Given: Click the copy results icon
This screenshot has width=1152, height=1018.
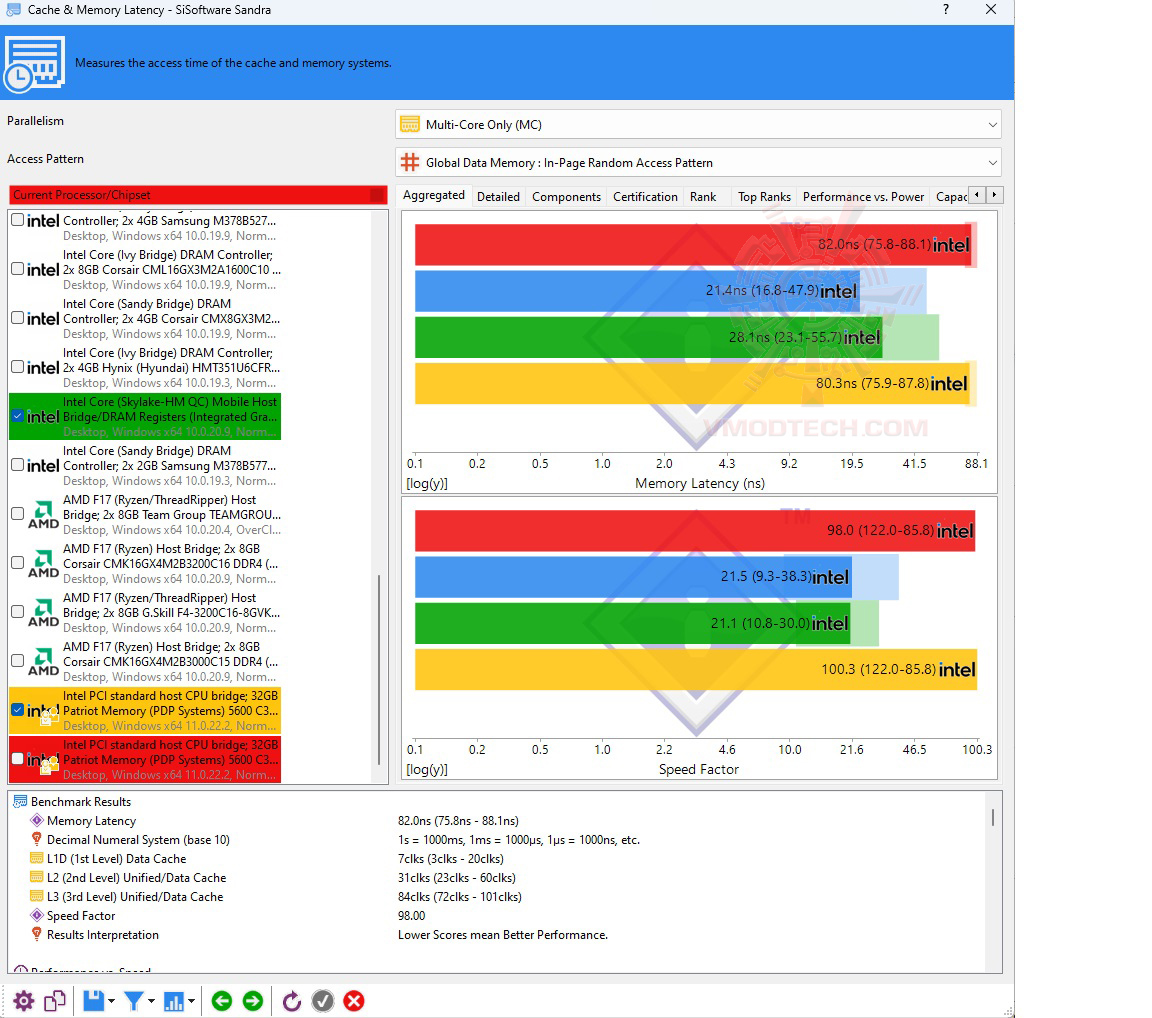Looking at the screenshot, I should coord(55,1000).
